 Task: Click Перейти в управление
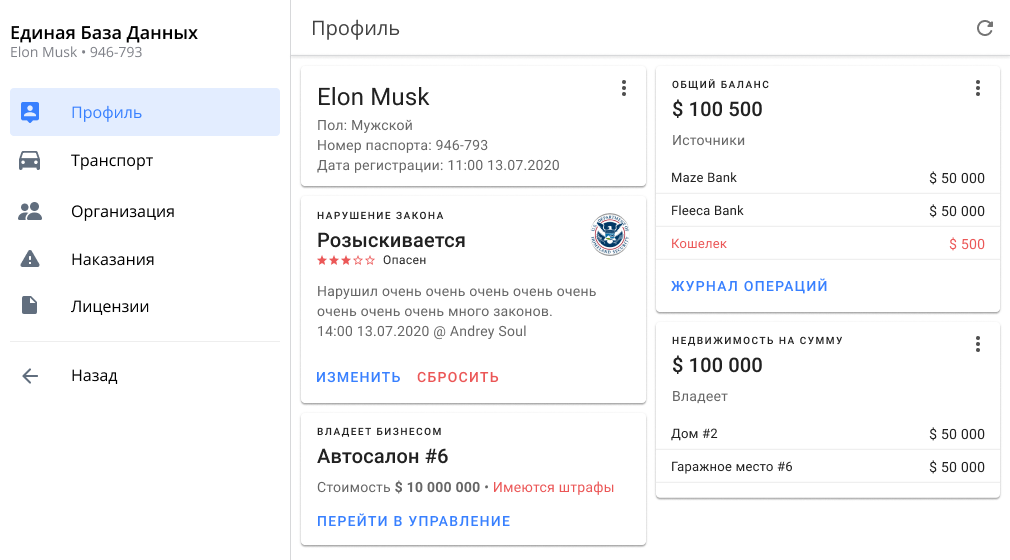click(414, 521)
